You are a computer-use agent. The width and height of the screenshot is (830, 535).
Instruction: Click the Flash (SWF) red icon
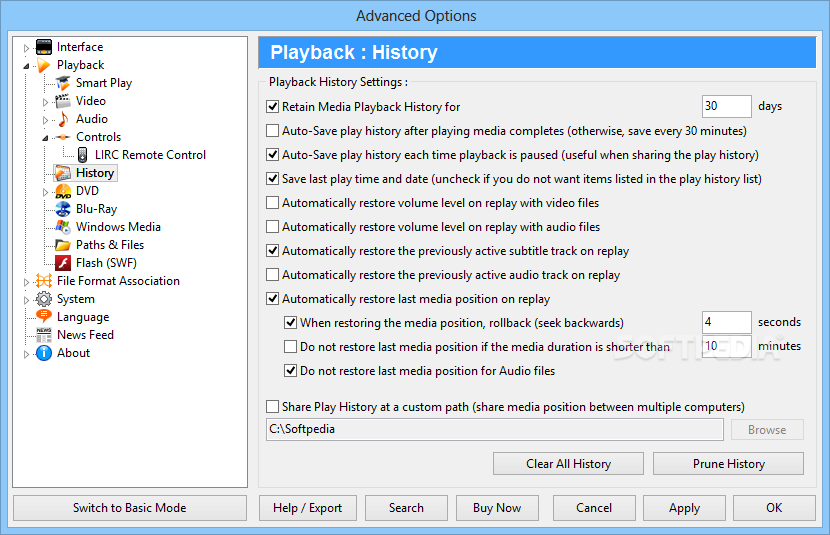[63, 263]
